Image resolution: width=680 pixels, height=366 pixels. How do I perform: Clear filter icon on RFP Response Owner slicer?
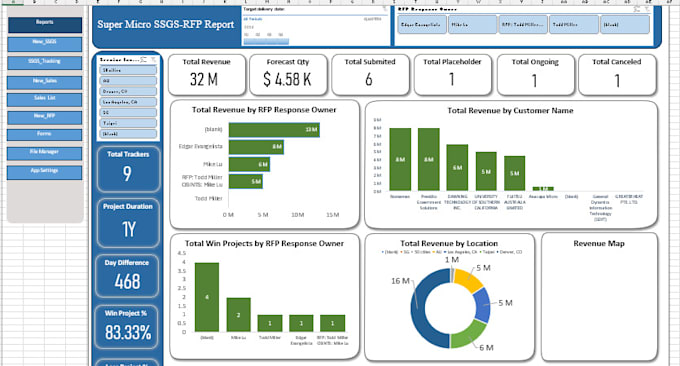pyautogui.click(x=647, y=9)
